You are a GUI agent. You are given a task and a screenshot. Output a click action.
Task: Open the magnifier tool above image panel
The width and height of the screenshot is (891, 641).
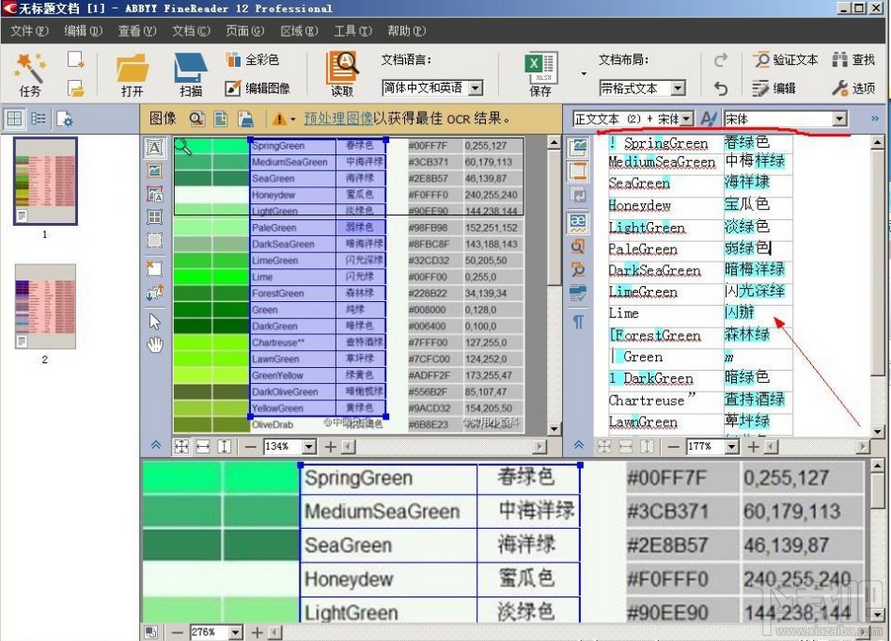[196, 118]
